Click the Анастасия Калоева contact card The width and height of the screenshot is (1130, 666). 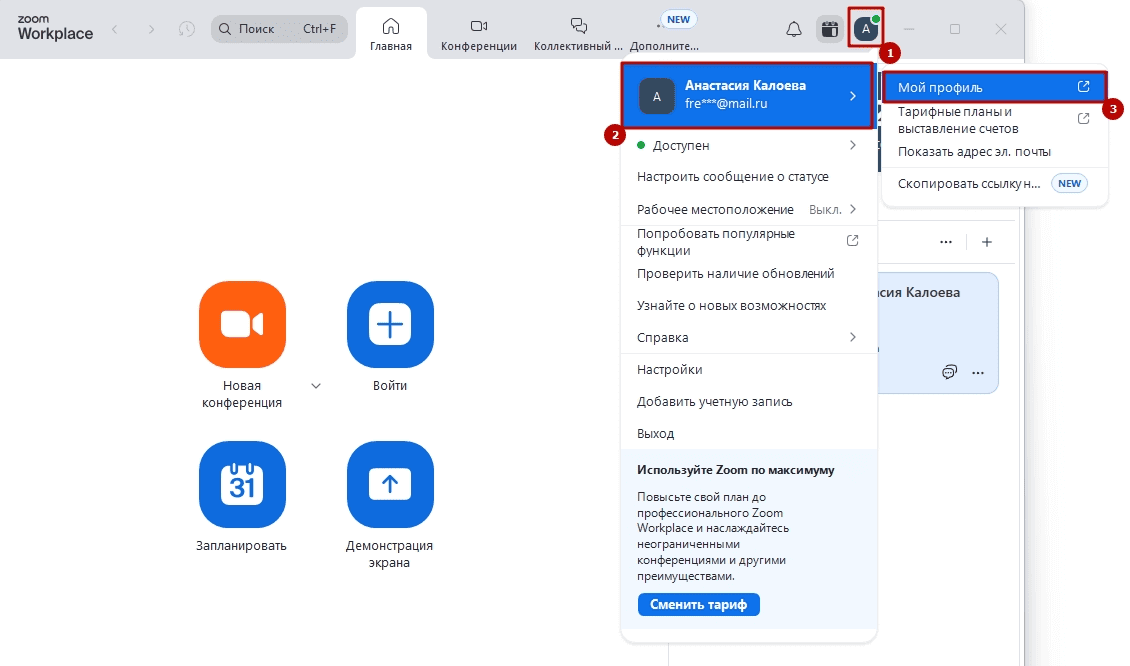pos(937,333)
